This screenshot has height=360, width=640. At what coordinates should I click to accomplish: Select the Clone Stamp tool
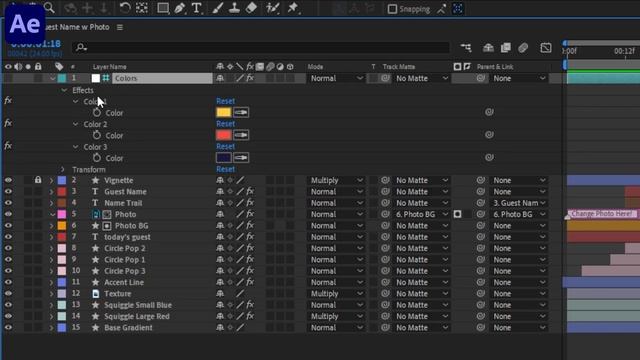click(x=234, y=8)
